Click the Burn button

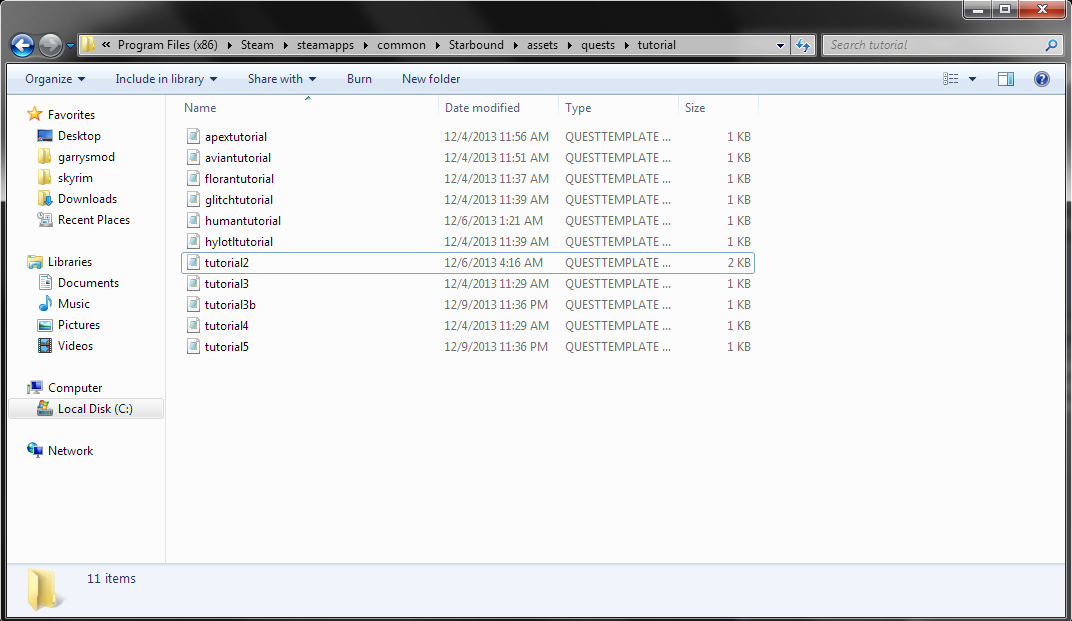359,79
